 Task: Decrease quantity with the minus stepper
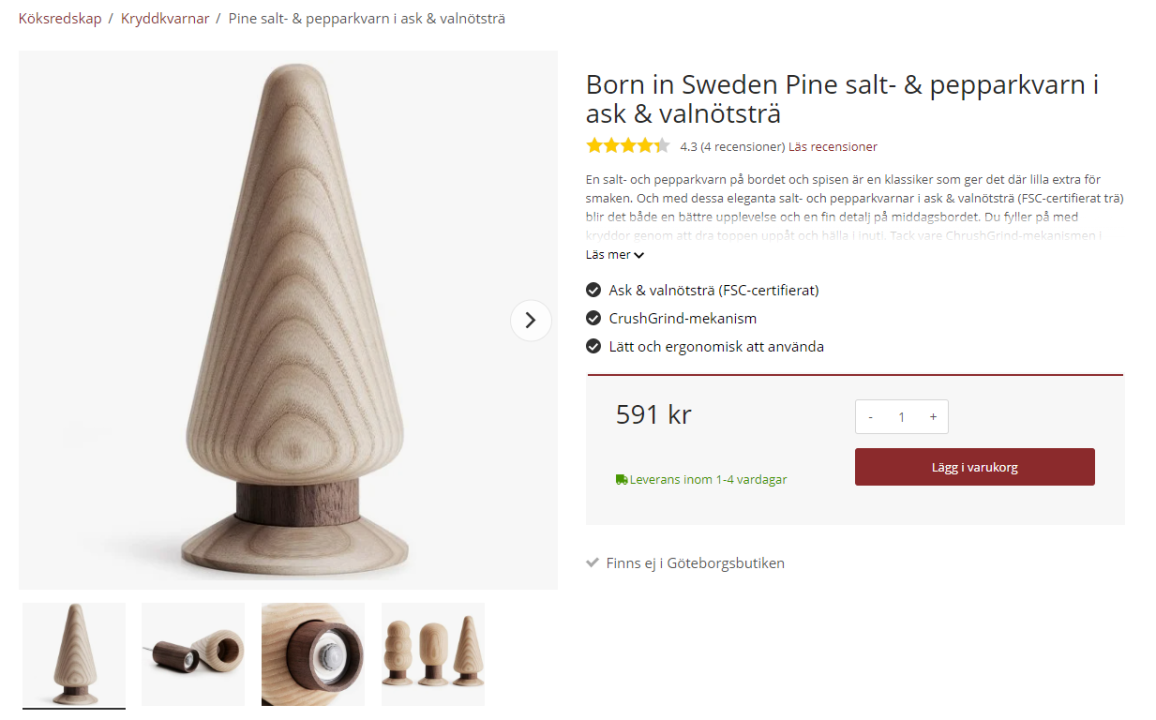[870, 416]
